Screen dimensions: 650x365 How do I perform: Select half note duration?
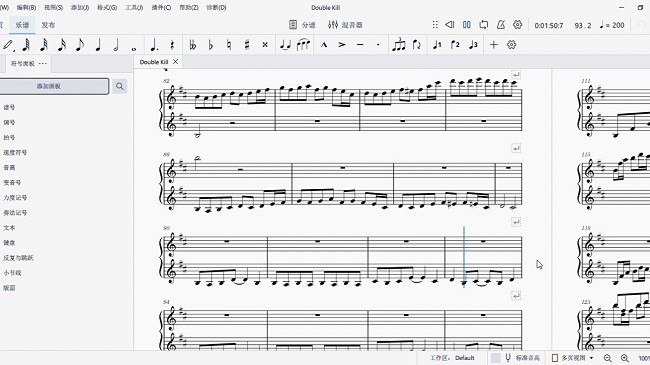[x=116, y=45]
